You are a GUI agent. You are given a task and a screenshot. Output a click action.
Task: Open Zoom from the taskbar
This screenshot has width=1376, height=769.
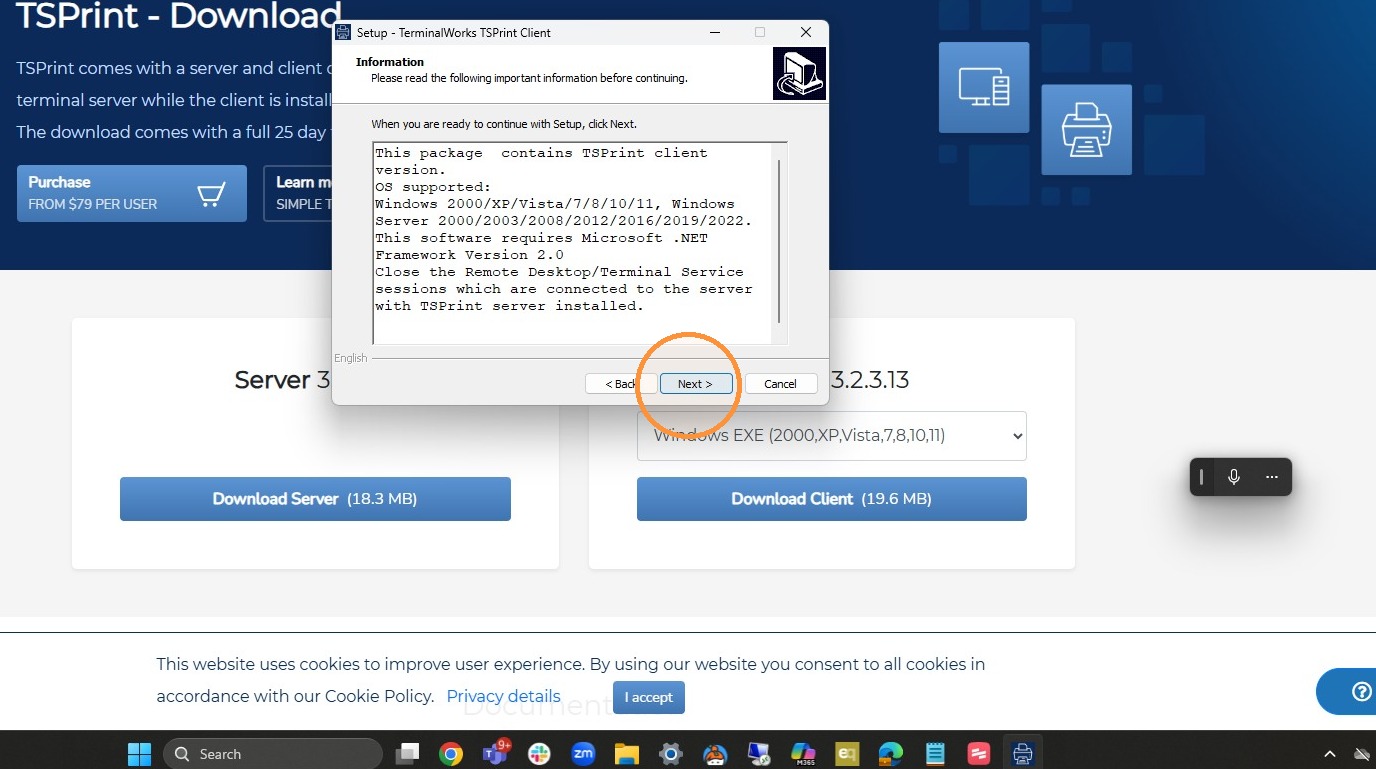point(583,754)
